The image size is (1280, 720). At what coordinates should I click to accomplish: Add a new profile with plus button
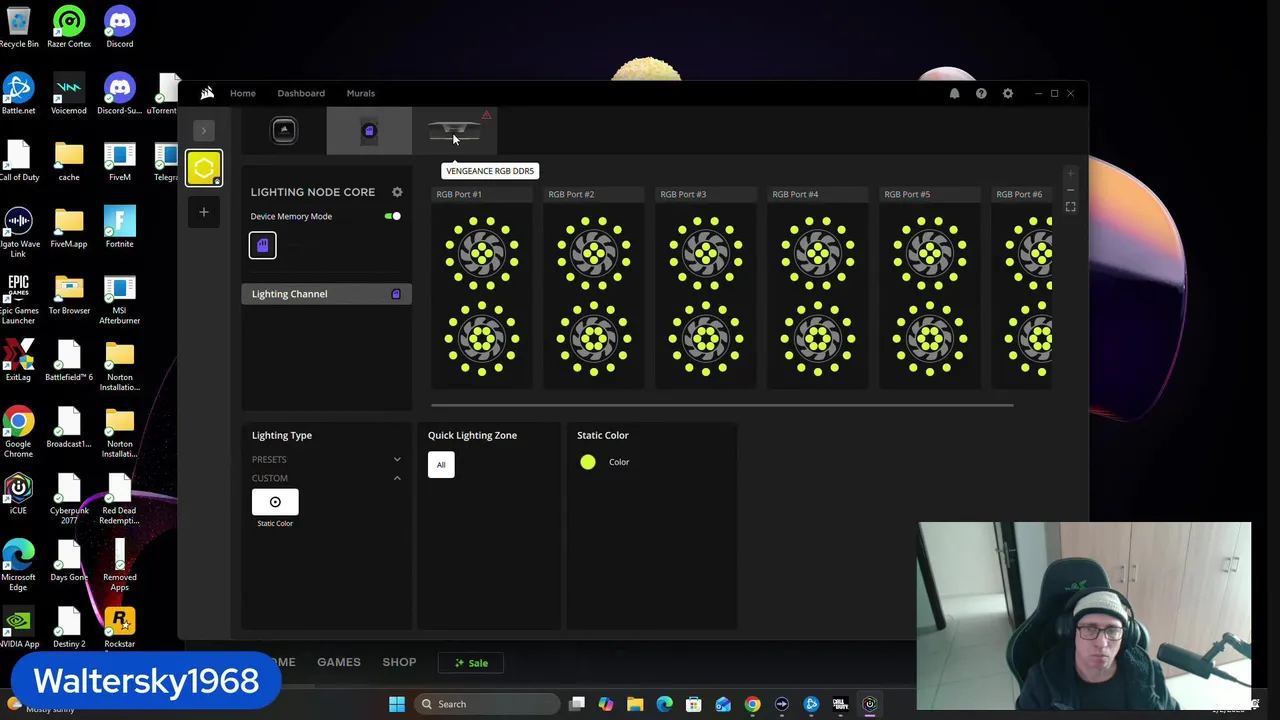coord(204,212)
